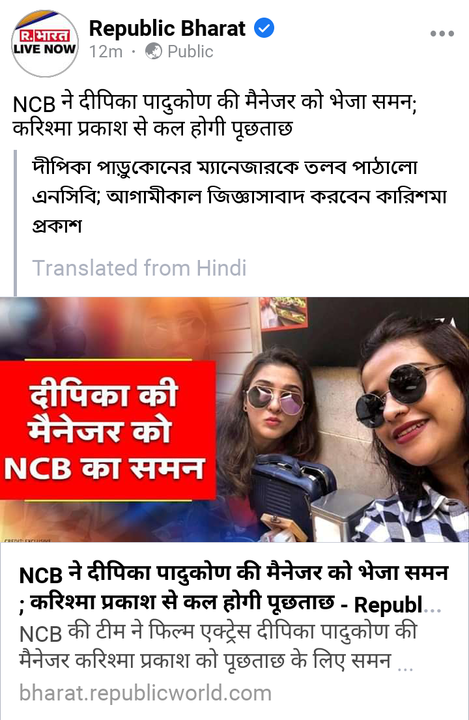Open the Republic Bharat page name
Viewport: 469px width, 720px height.
pos(167,29)
